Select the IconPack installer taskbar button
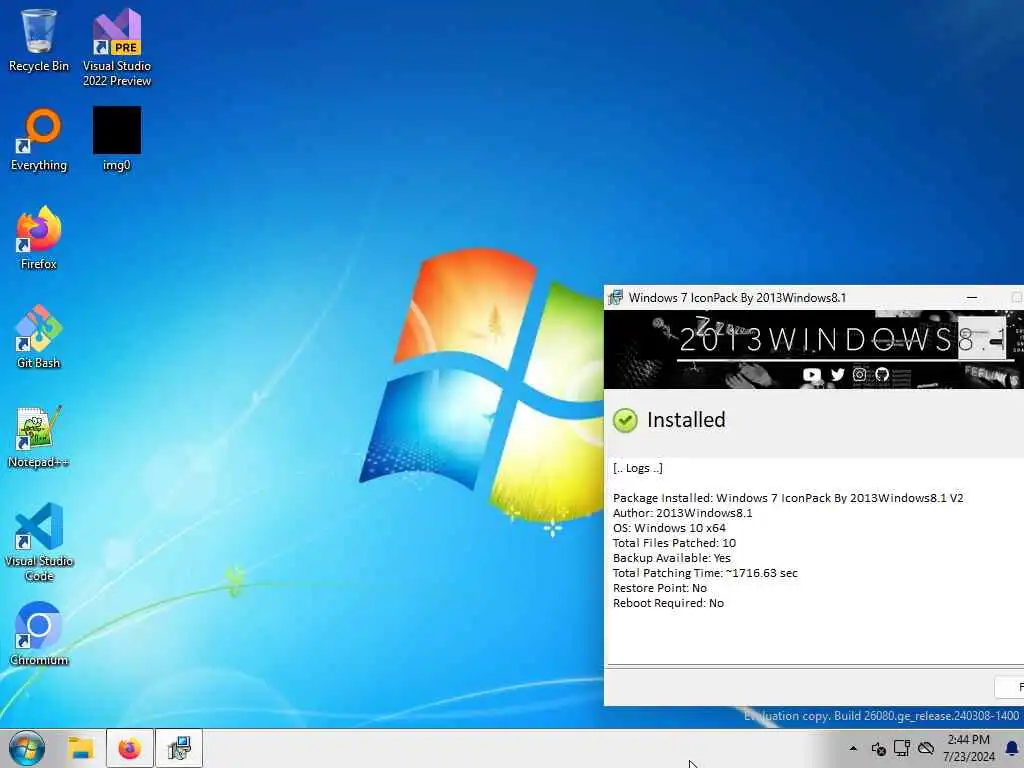The width and height of the screenshot is (1024, 768). (x=178, y=748)
